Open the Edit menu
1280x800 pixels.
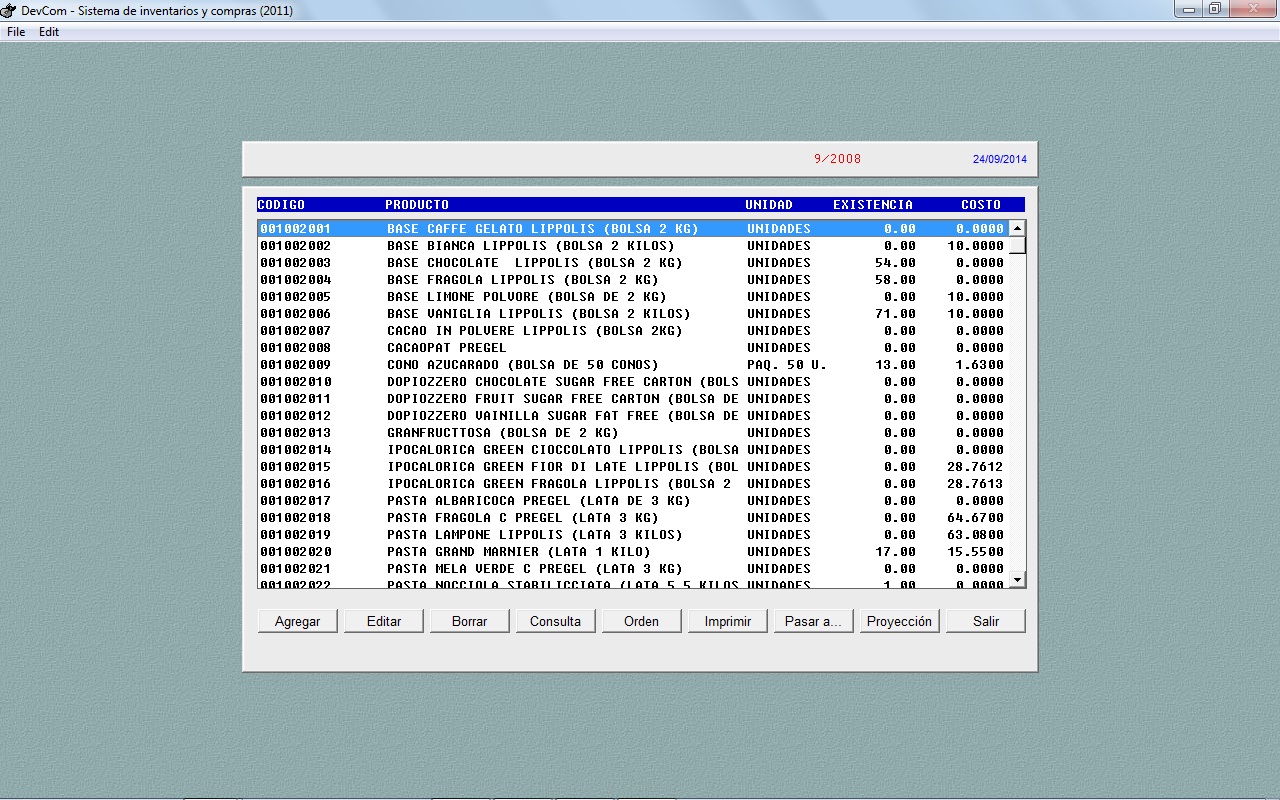coord(49,32)
